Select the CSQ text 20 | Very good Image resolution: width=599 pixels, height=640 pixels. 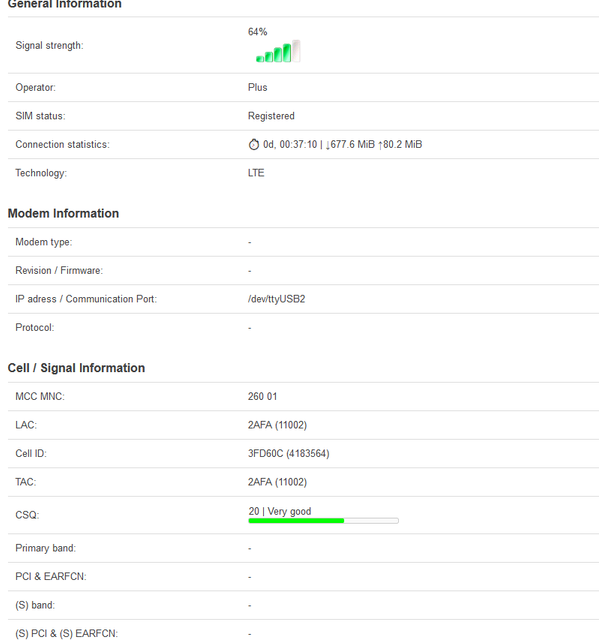(280, 511)
